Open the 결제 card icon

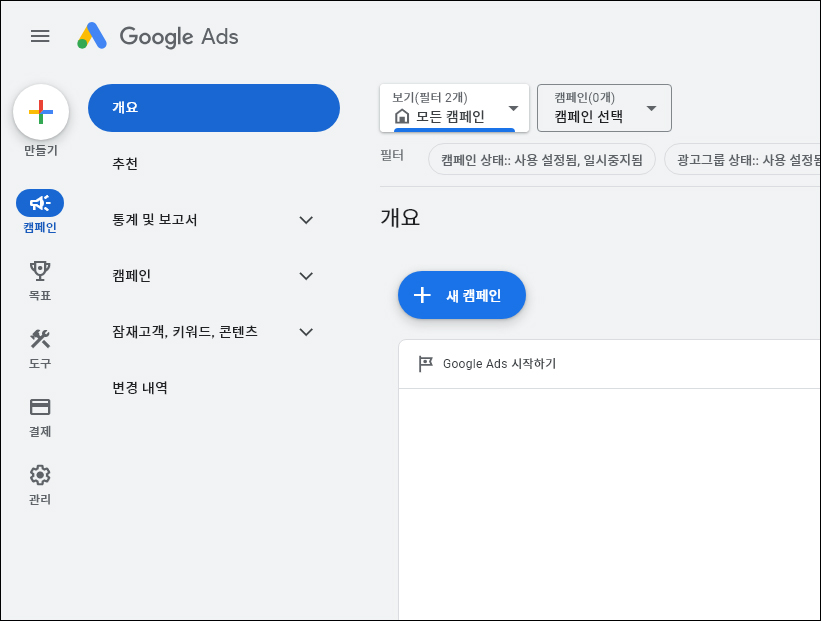click(40, 407)
